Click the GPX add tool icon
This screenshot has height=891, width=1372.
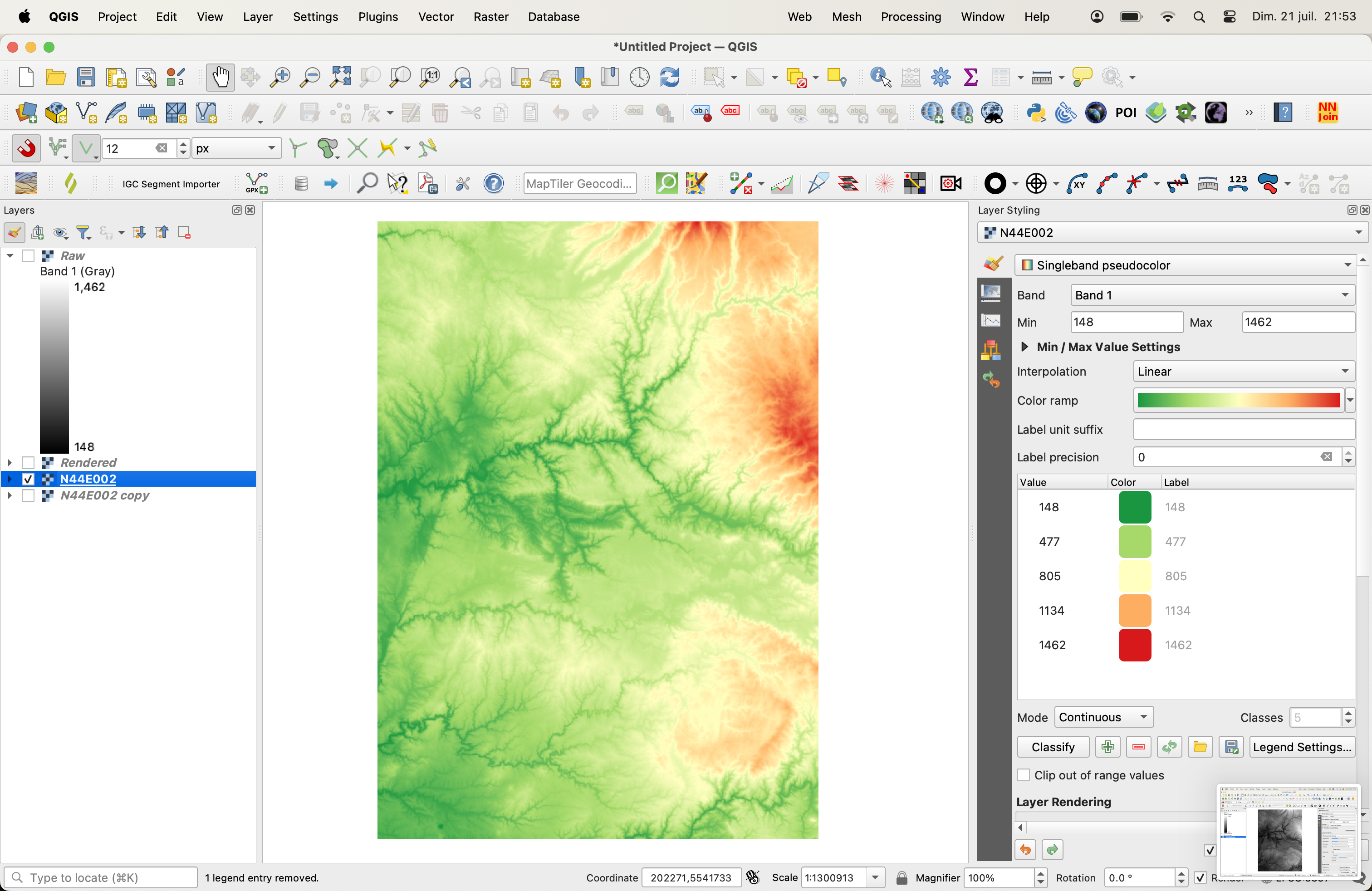tap(256, 184)
